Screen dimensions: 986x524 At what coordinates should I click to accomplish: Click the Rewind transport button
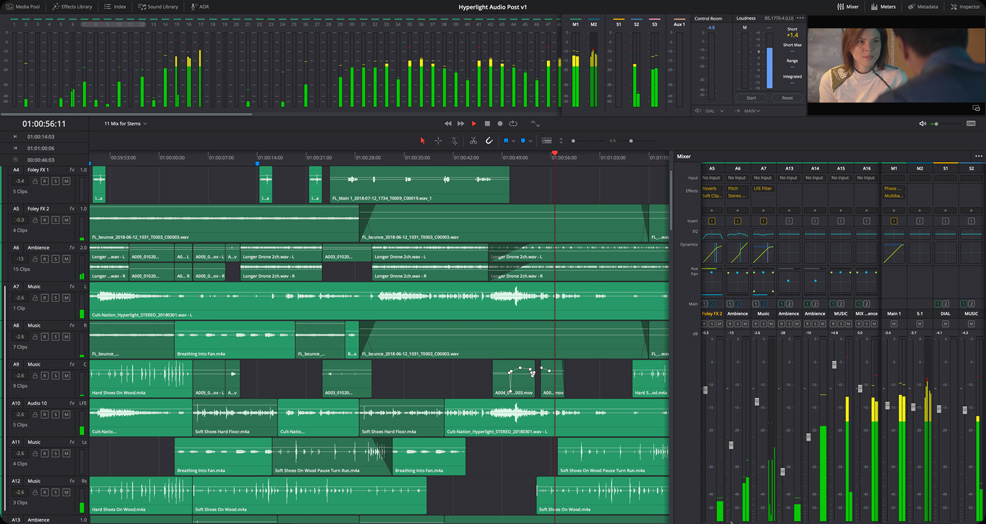click(448, 124)
